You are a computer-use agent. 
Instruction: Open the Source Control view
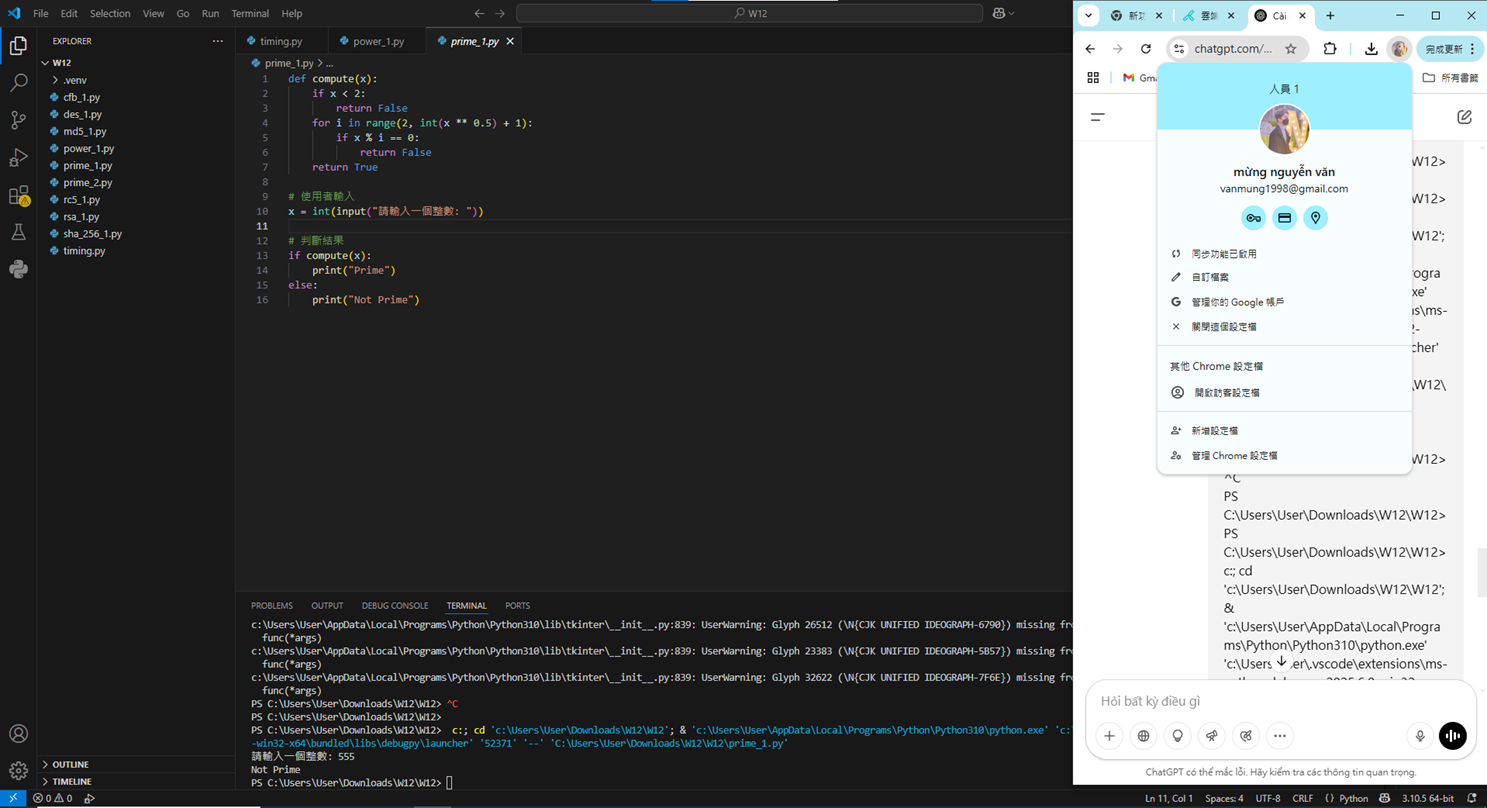pyautogui.click(x=18, y=120)
